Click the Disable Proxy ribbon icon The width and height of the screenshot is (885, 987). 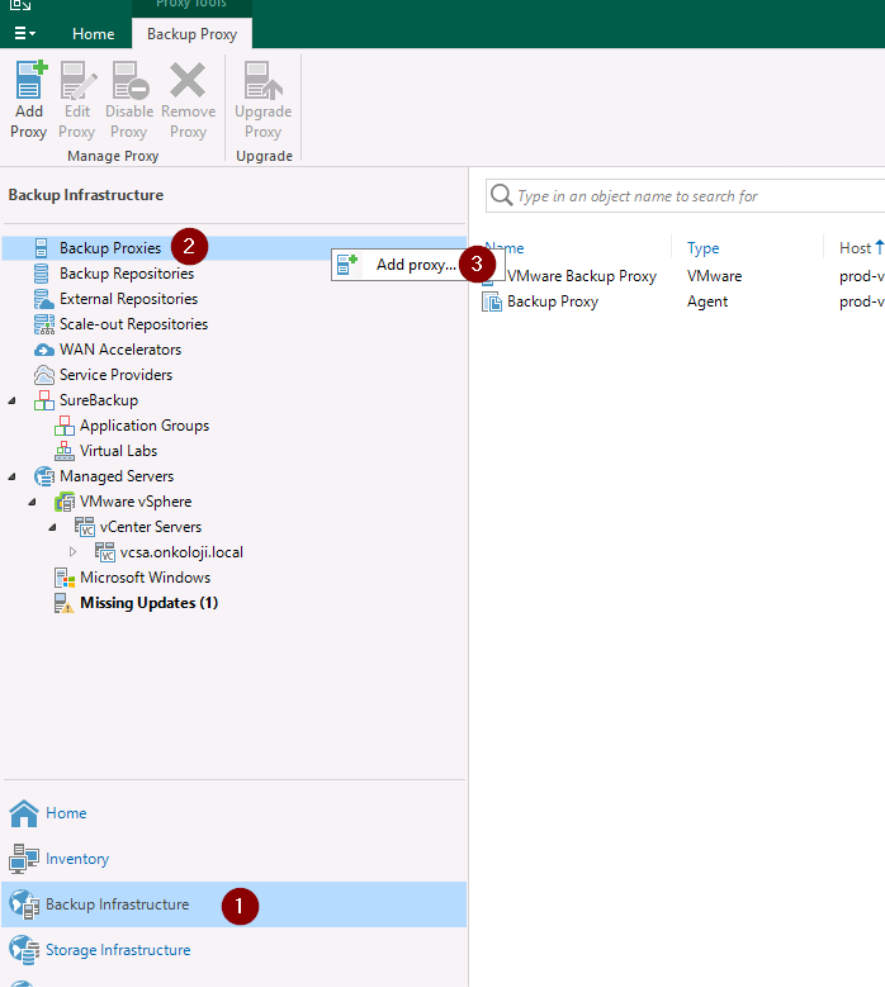pos(130,80)
